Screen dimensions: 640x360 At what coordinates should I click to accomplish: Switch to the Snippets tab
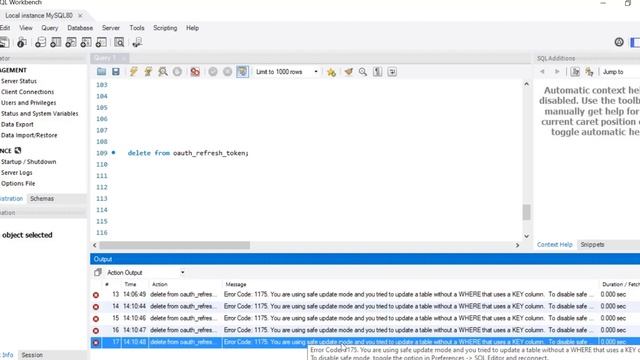click(592, 244)
